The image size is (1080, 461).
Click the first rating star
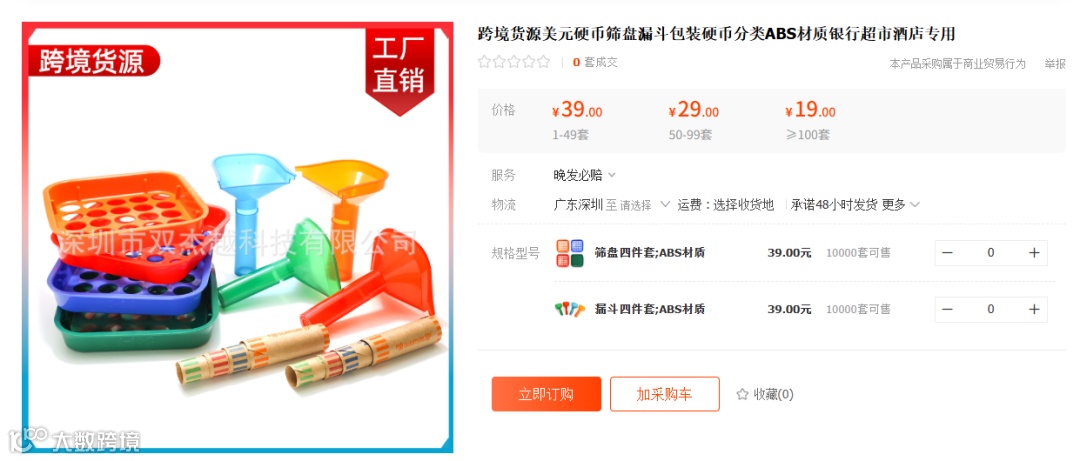coord(484,62)
